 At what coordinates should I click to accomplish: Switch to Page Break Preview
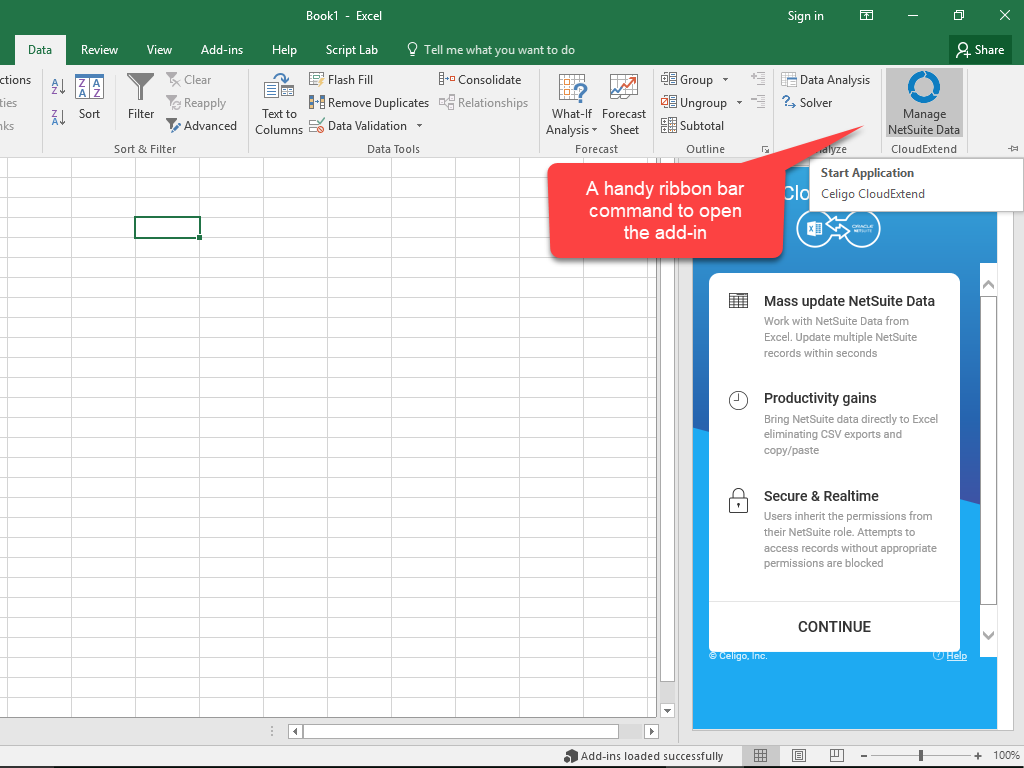837,756
